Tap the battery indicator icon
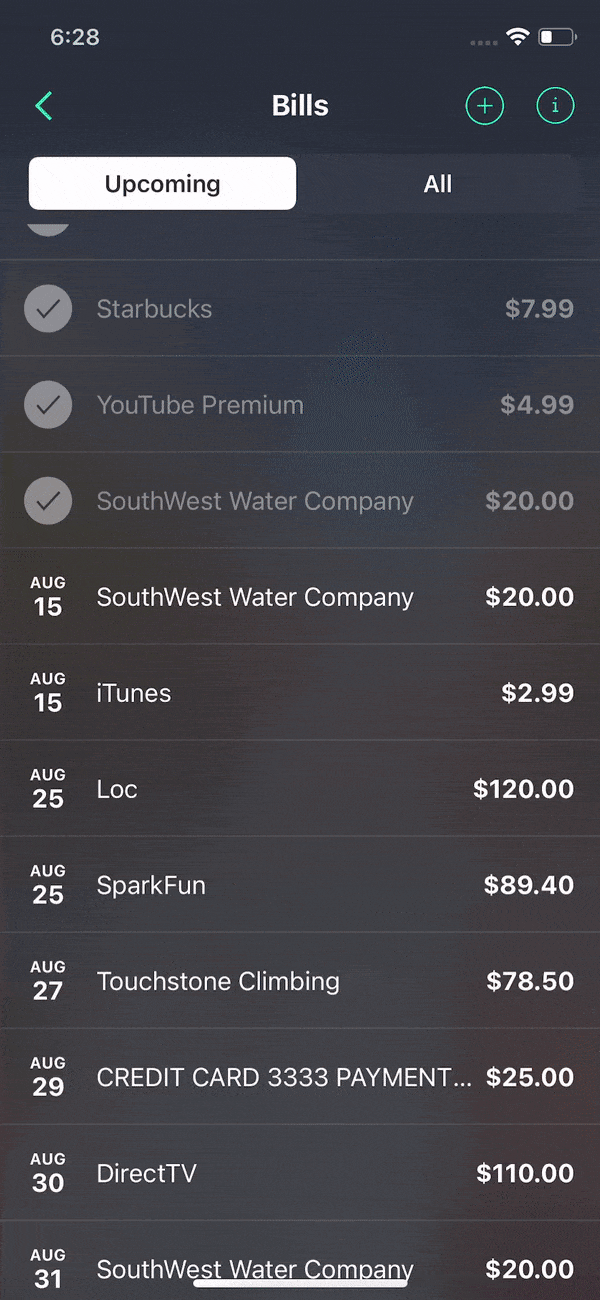This screenshot has height=1300, width=600. [x=557, y=37]
